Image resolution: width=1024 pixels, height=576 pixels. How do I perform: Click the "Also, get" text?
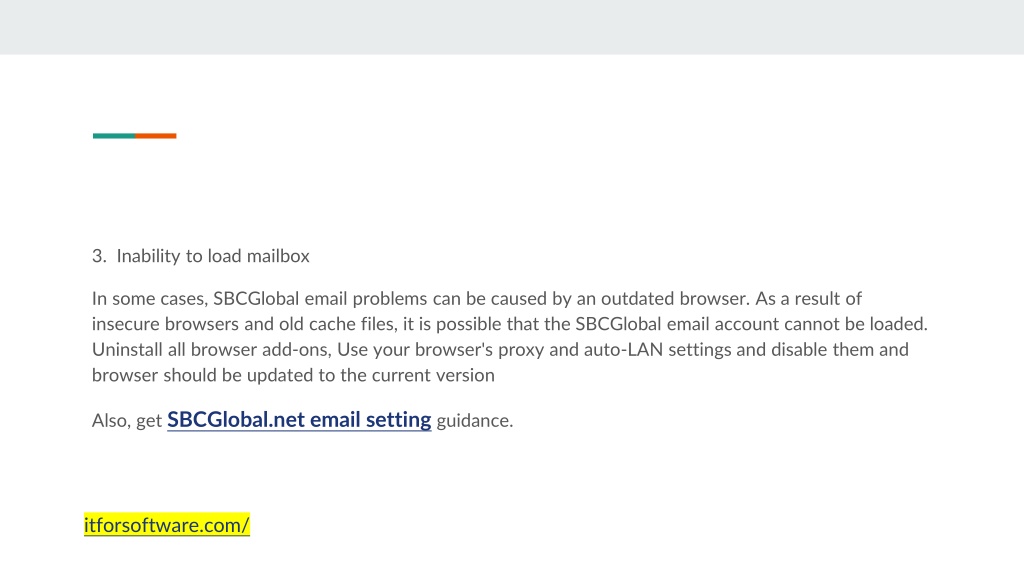pos(127,421)
